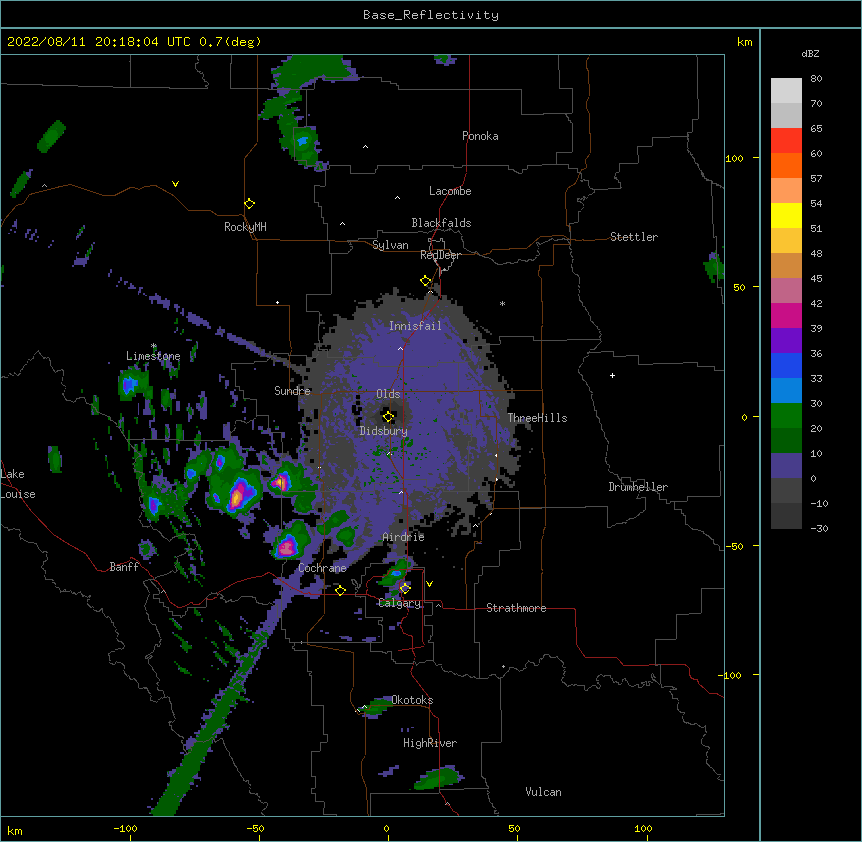Click the yellow diamond marker at Calgary
The width and height of the screenshot is (862, 842).
tap(405, 588)
